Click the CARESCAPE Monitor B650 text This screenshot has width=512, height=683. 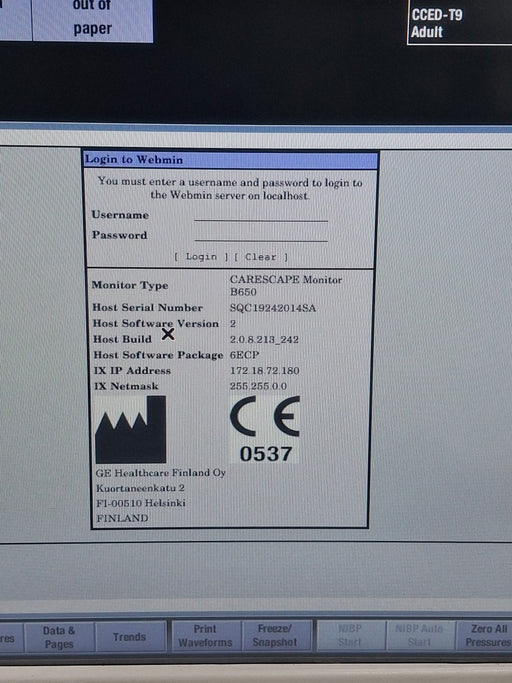click(286, 285)
